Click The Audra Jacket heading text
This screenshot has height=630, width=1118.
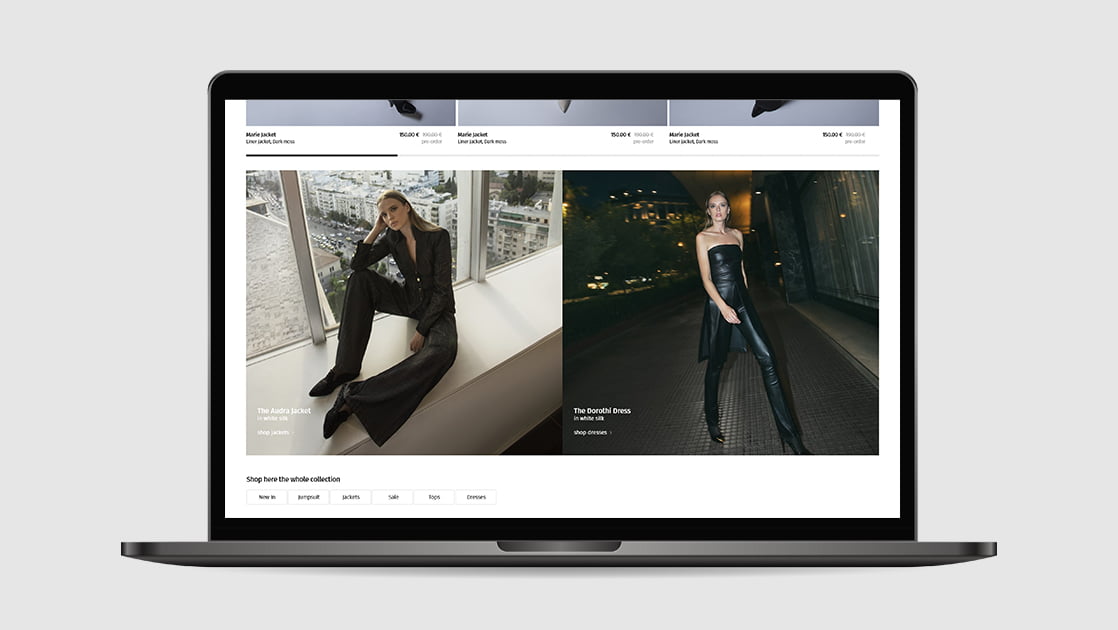coord(284,411)
